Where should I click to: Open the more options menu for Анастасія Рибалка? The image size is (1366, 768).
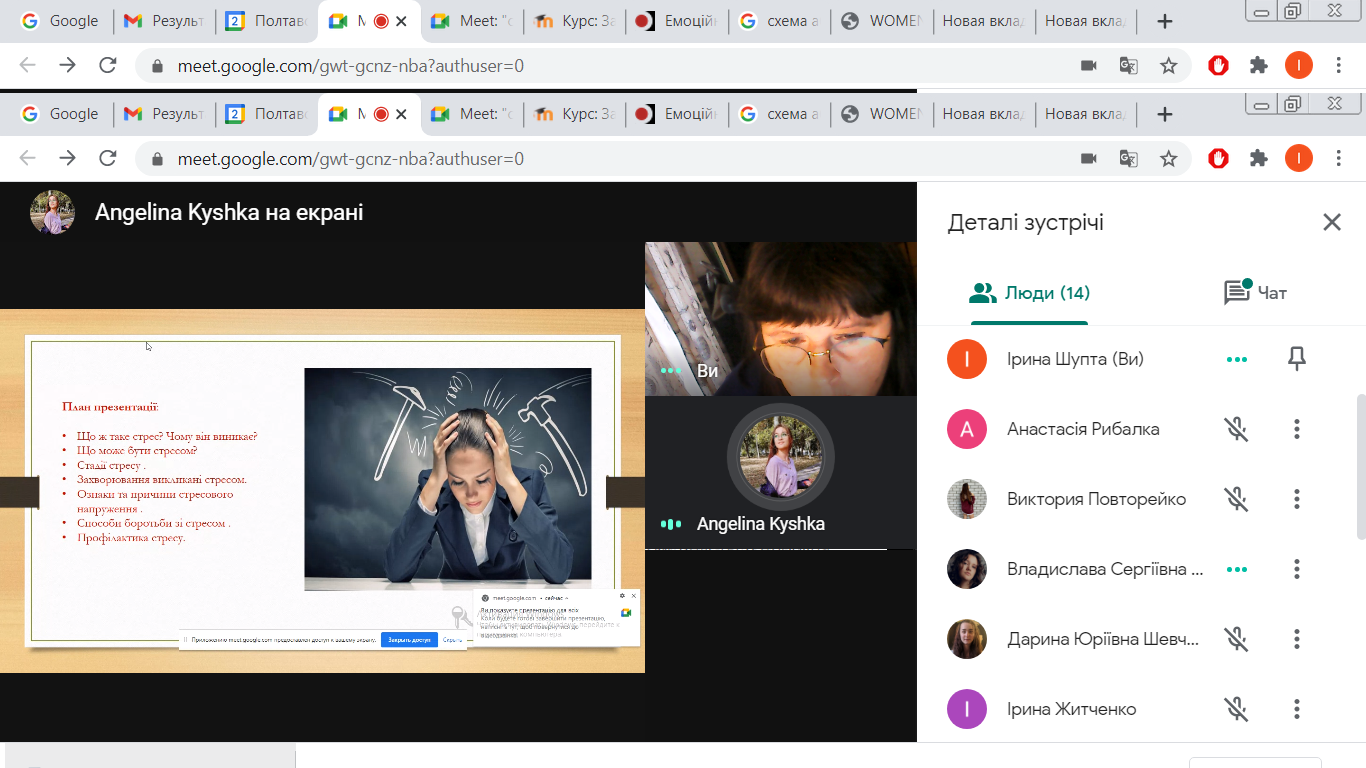pyautogui.click(x=1297, y=429)
